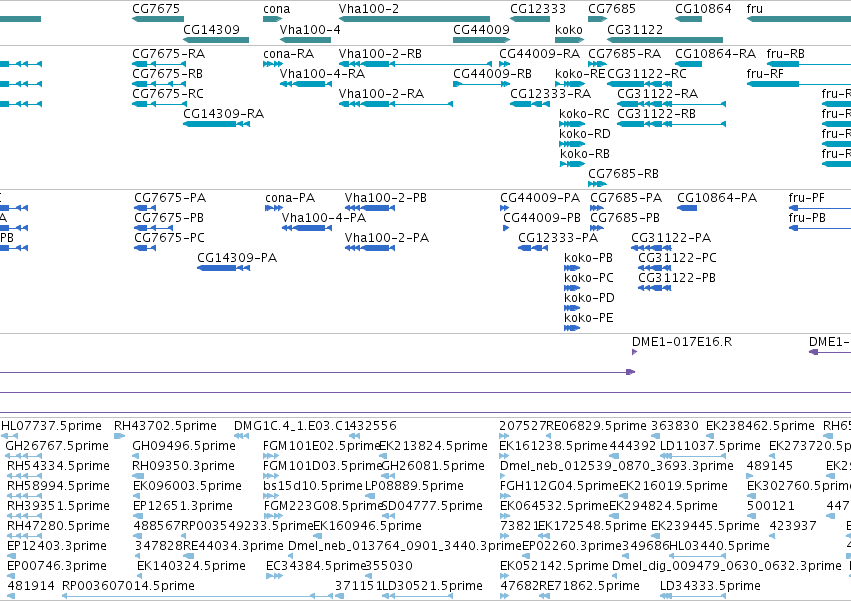This screenshot has width=851, height=601.
Task: Click the LD34333.5prime EST label
Action: pos(710,586)
